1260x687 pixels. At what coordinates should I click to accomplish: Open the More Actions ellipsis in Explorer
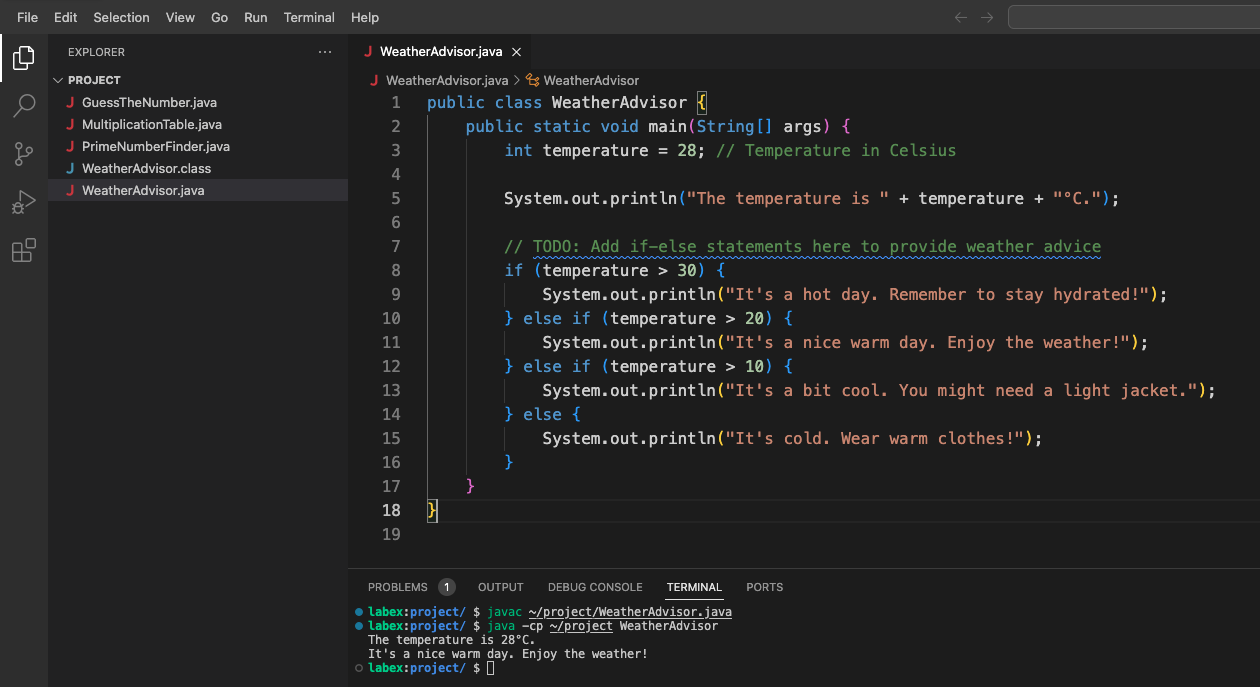(324, 51)
